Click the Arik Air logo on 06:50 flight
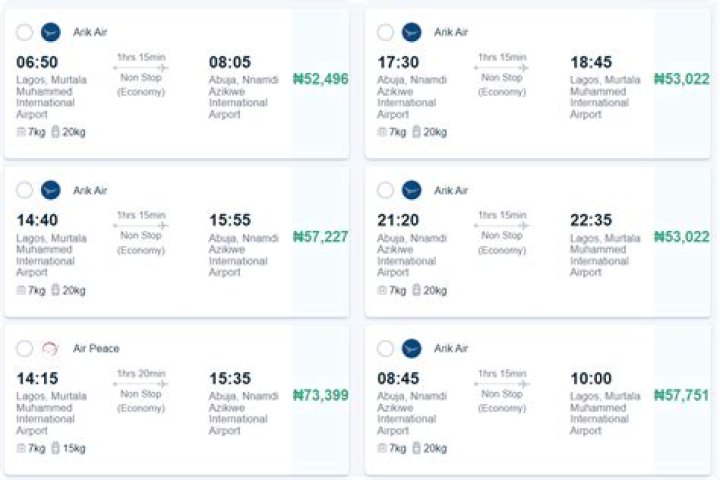 tap(51, 32)
